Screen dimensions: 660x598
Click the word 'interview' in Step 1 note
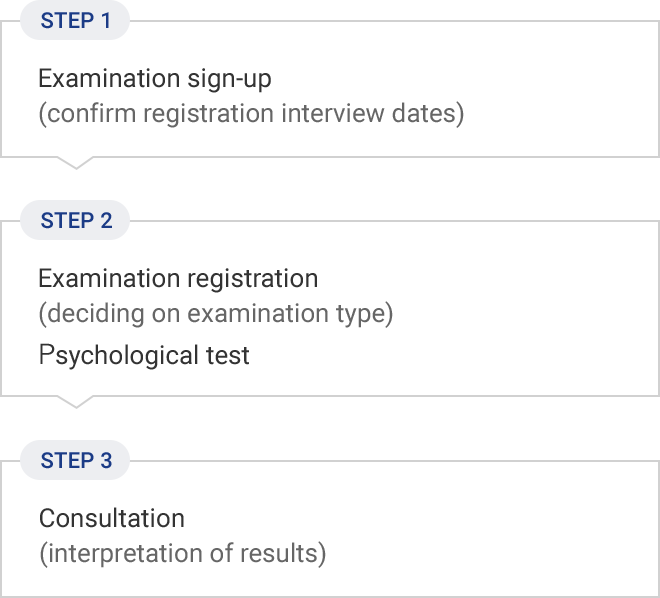(x=333, y=114)
